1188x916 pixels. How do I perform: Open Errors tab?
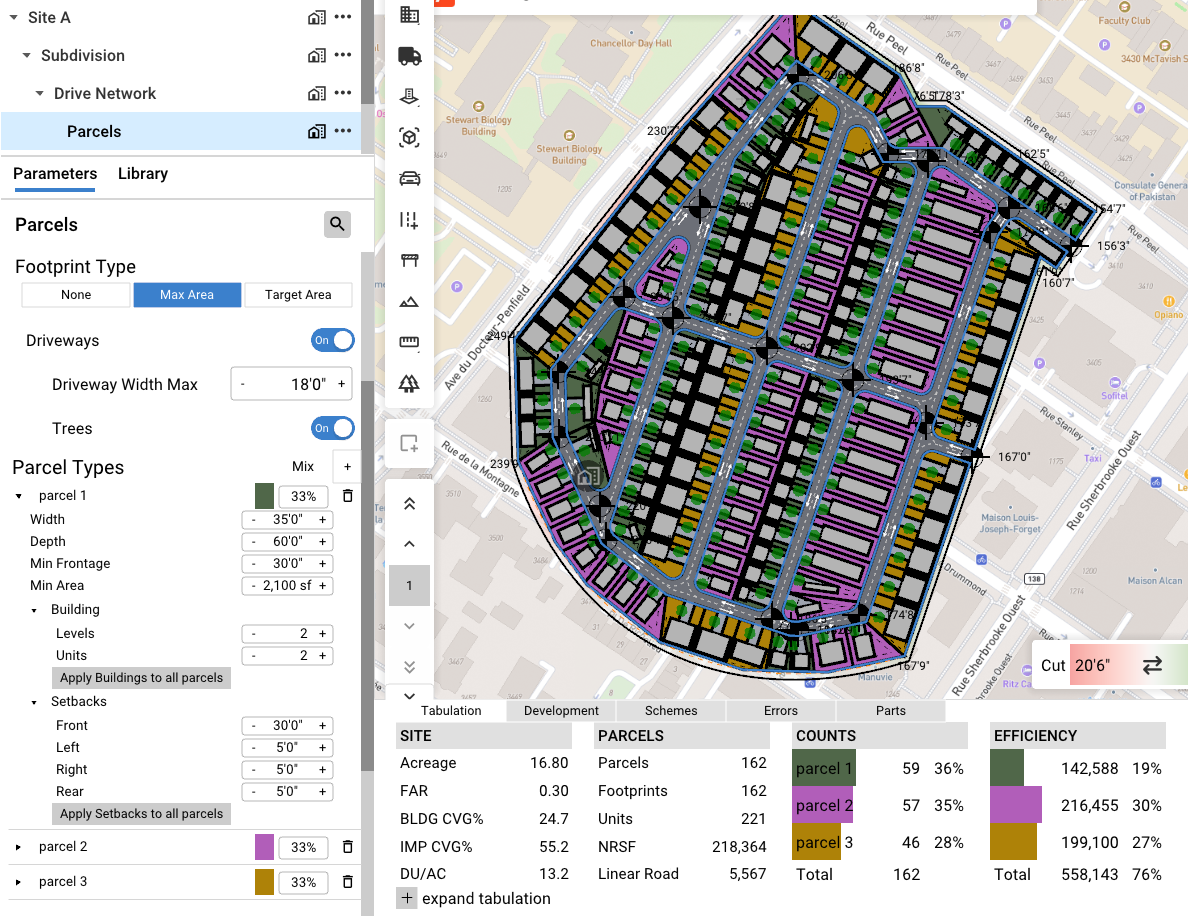pos(781,711)
